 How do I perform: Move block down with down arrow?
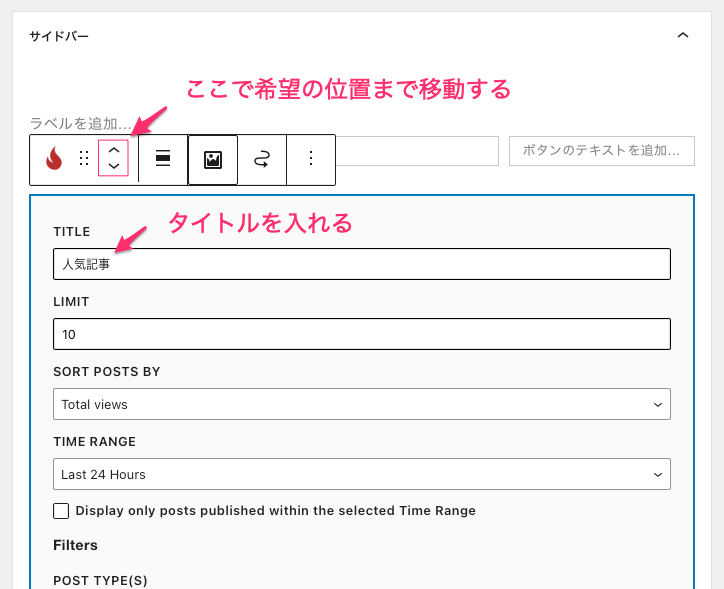tap(113, 167)
